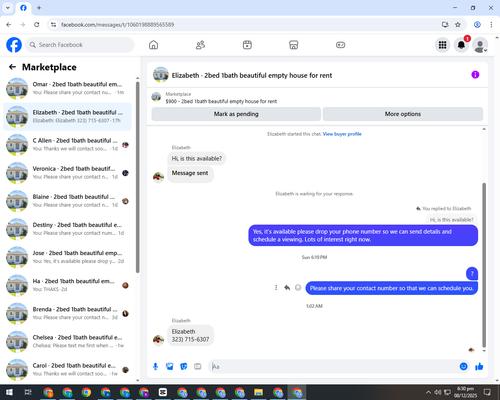The width and height of the screenshot is (500, 400).
Task: Click the browser address bar URL
Action: [117, 25]
